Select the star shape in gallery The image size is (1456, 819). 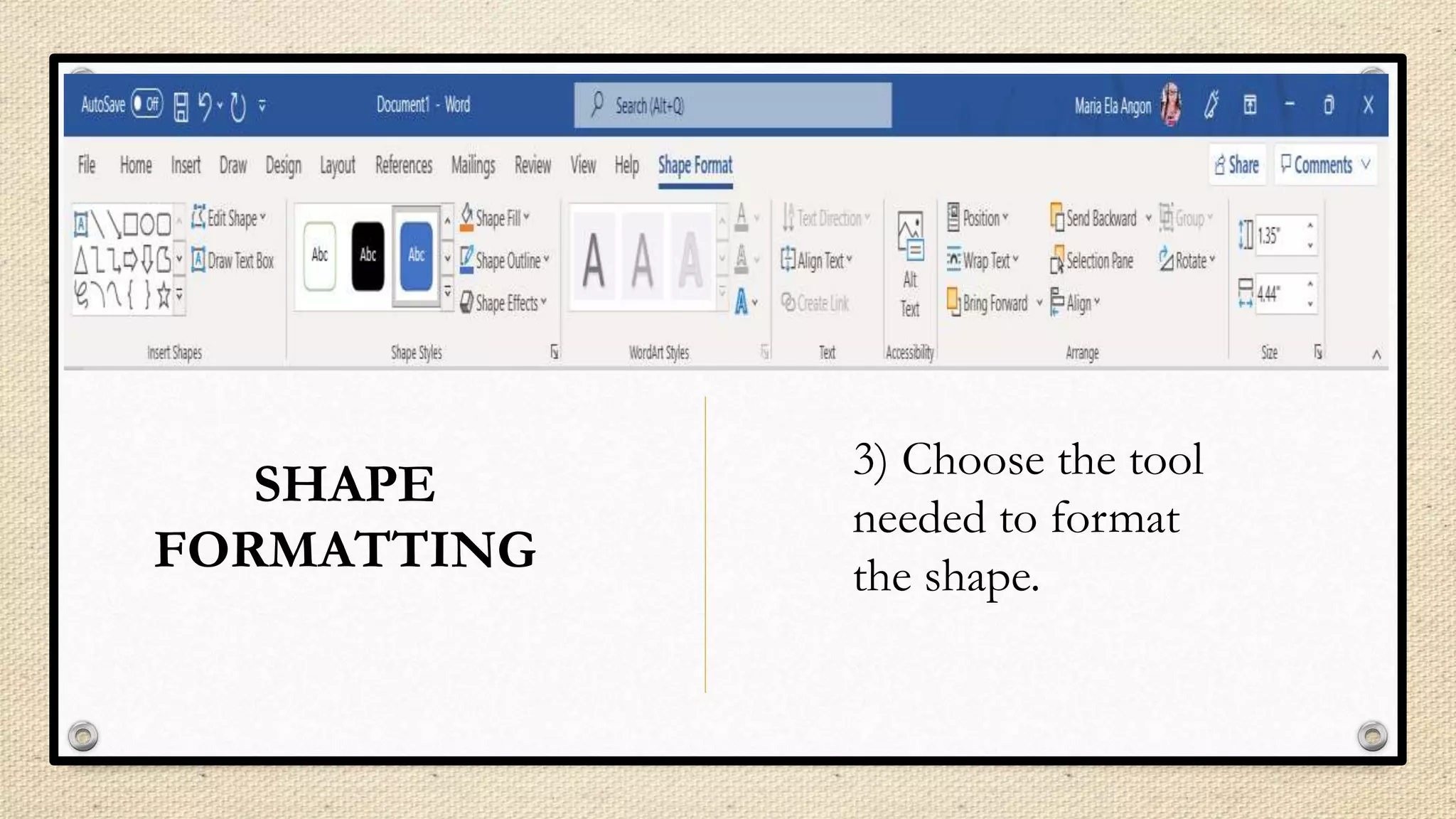pyautogui.click(x=164, y=294)
